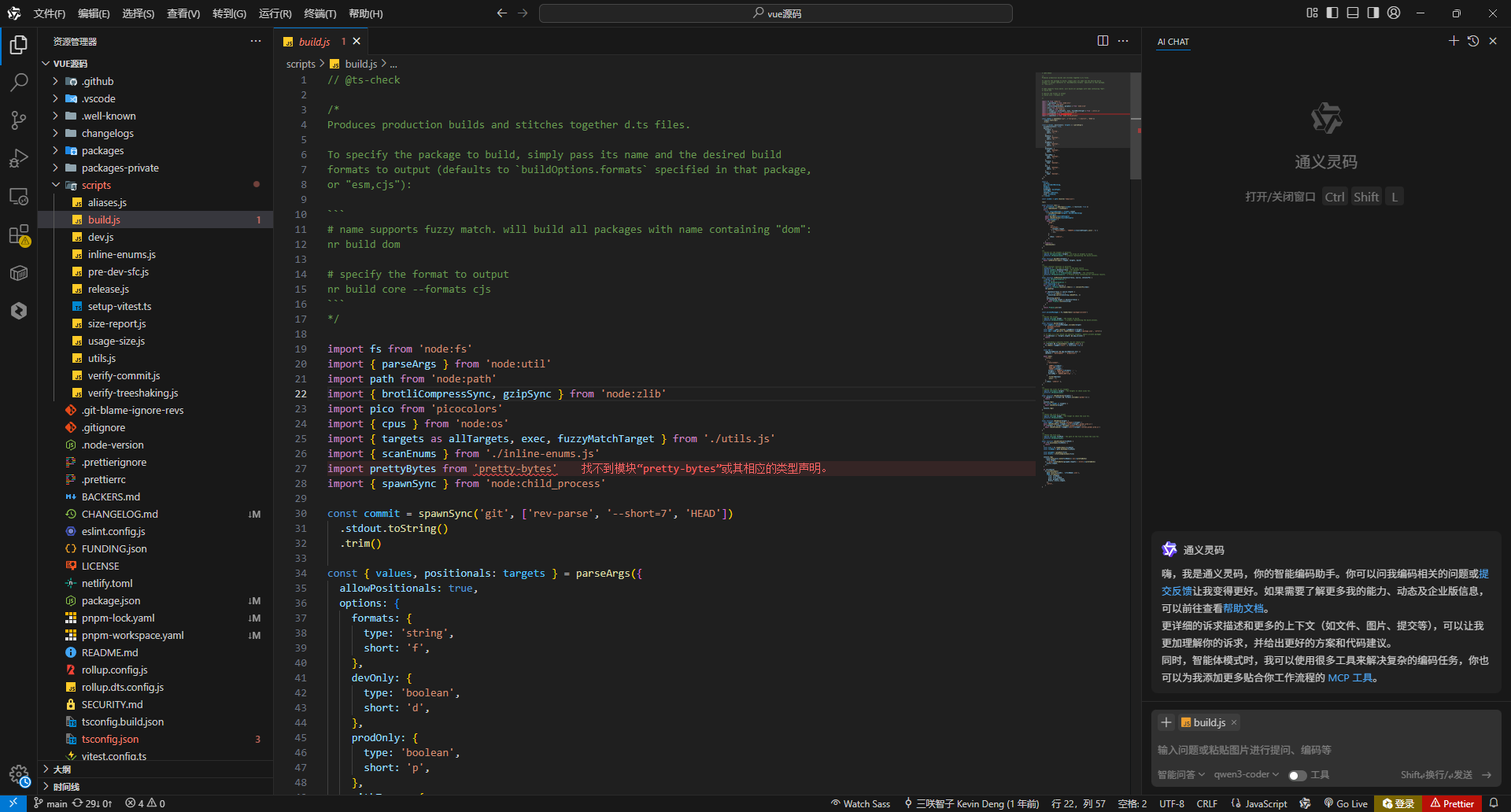Image resolution: width=1511 pixels, height=812 pixels.
Task: Click errors and warnings count in status bar
Action: [x=145, y=803]
